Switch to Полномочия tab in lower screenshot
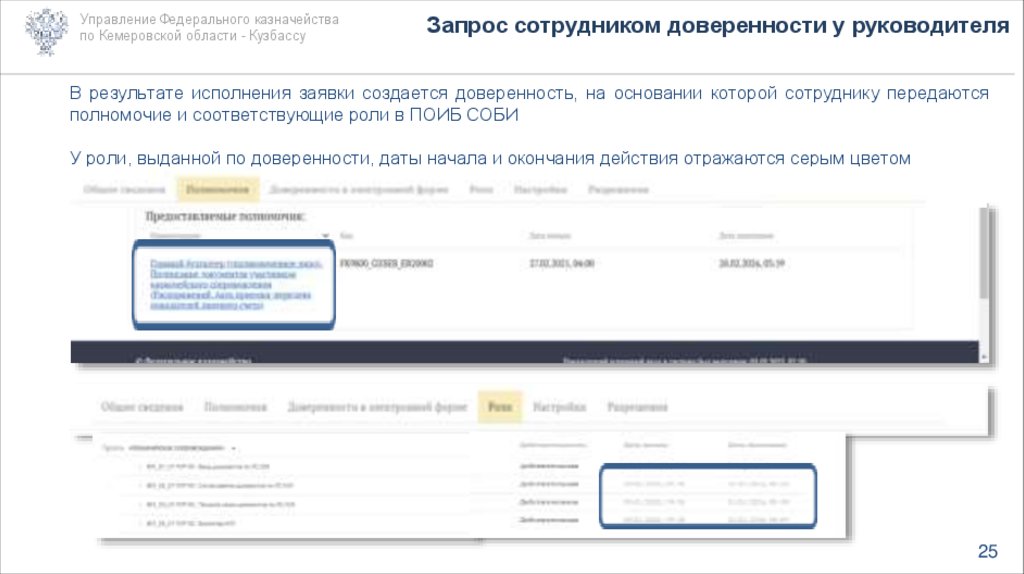 235,407
